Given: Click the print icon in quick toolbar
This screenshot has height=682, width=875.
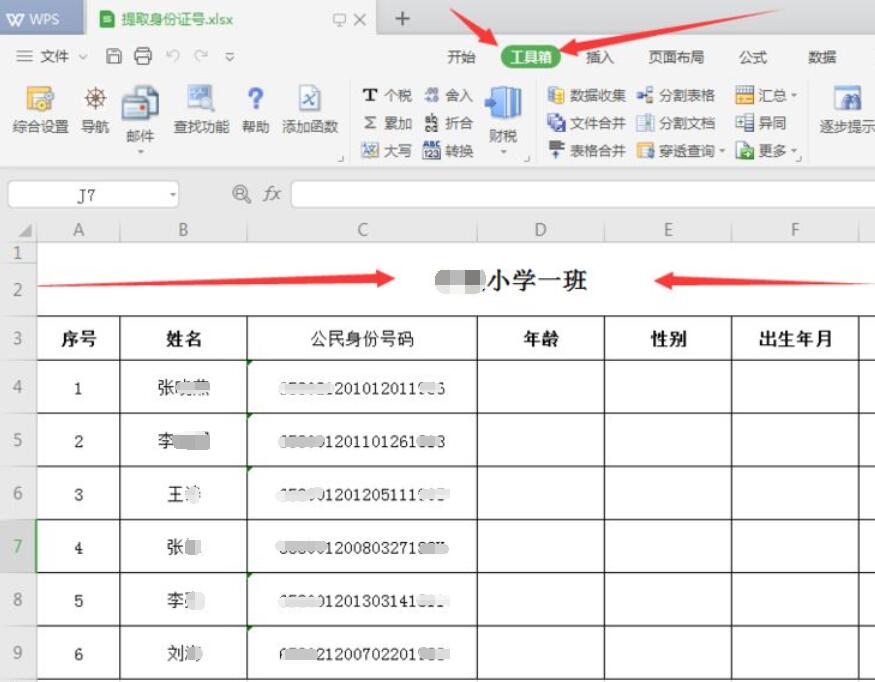Looking at the screenshot, I should coord(142,57).
